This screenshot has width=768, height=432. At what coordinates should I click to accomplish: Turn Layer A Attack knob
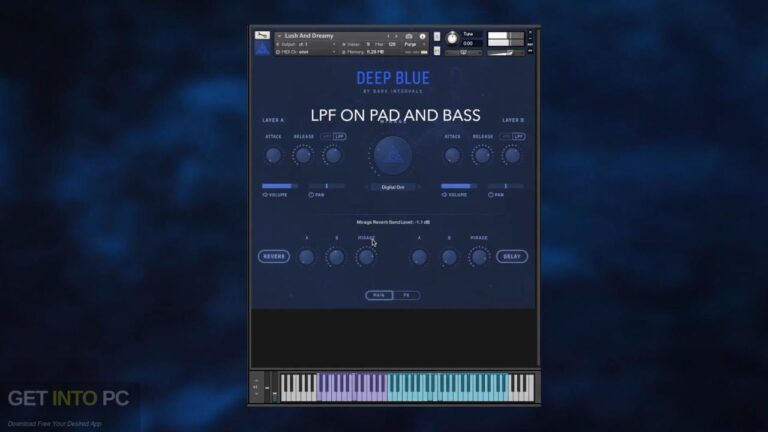coord(273,155)
